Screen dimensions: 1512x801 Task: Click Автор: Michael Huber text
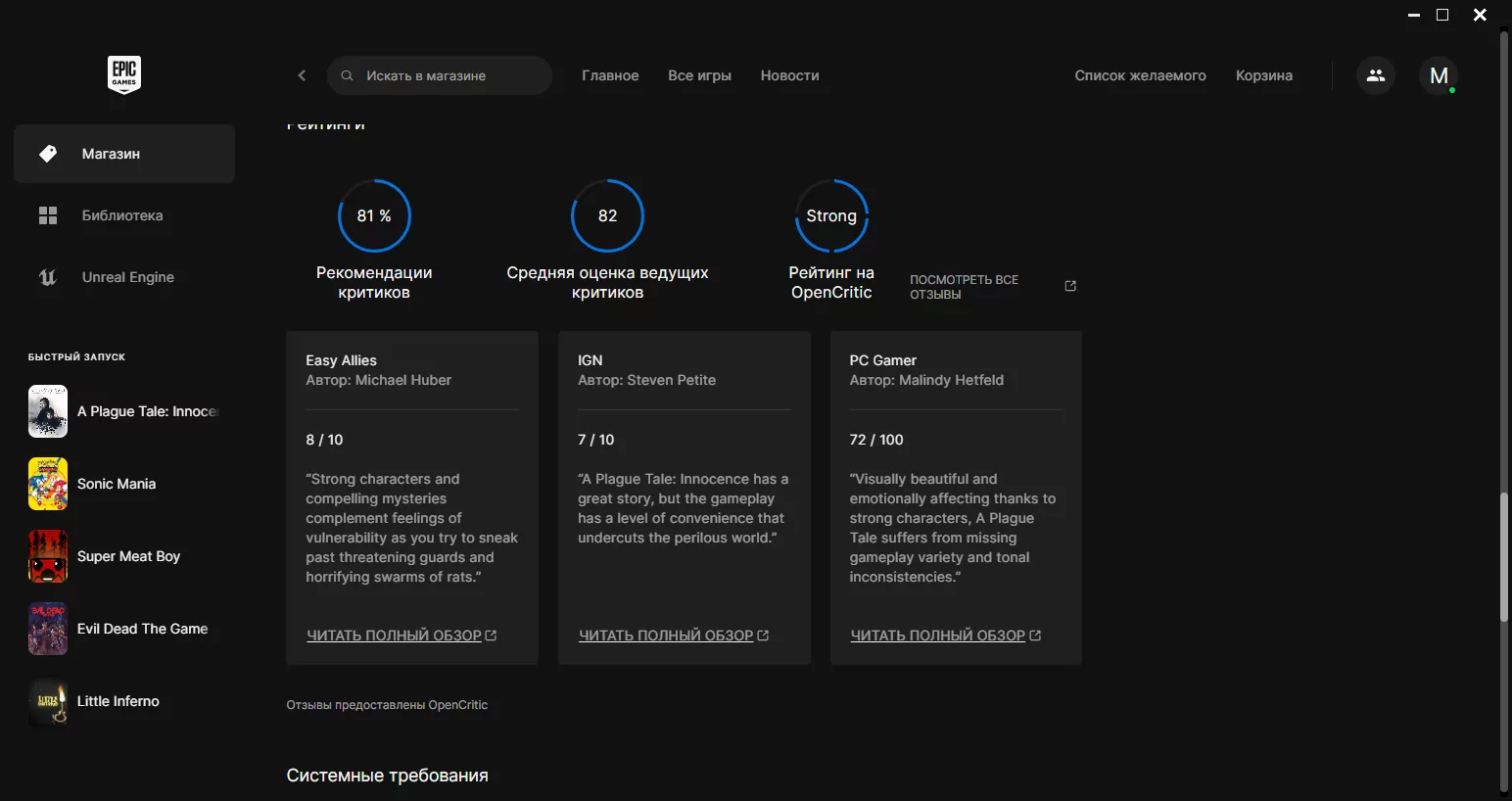click(378, 380)
